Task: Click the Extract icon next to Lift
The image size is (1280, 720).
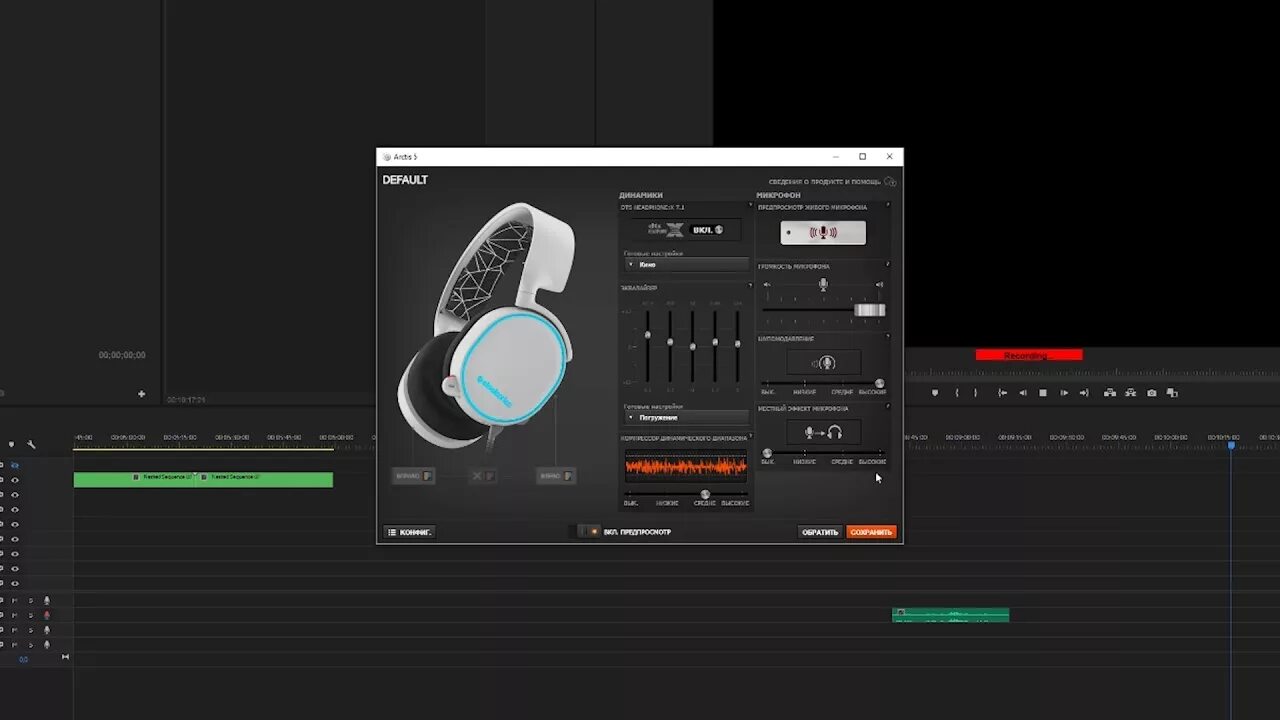Action: click(1131, 393)
